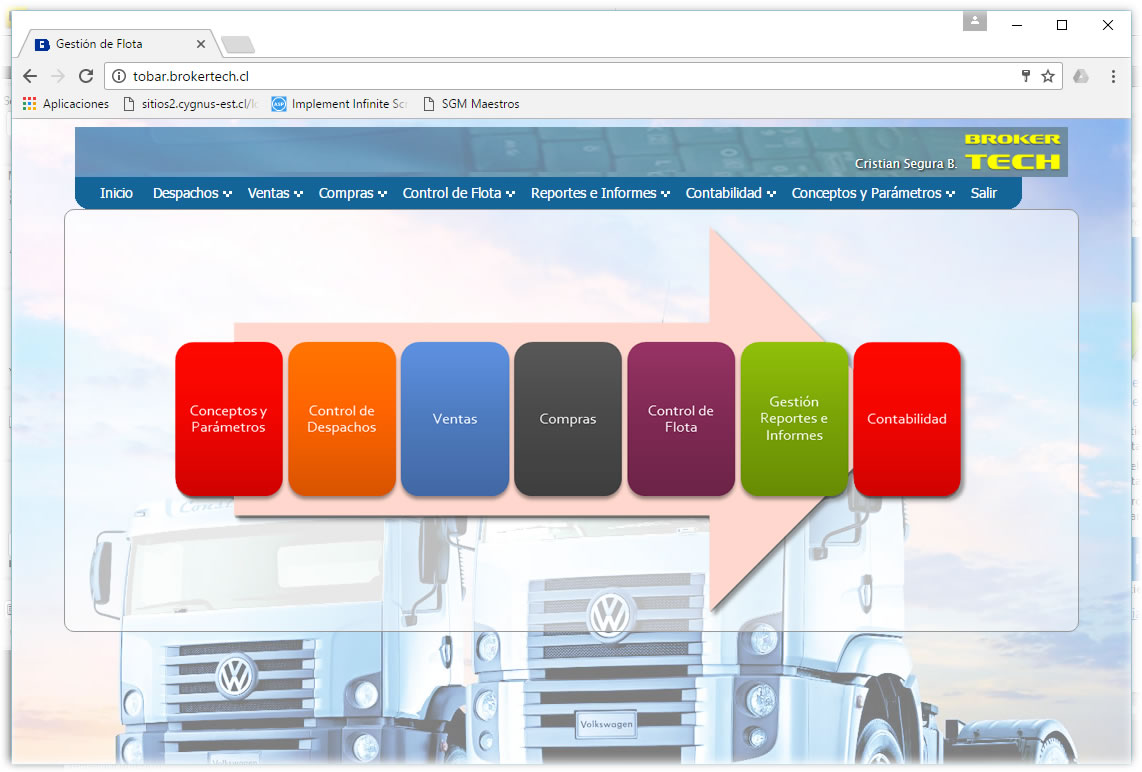Expand the Ventas dropdown menu

274,194
